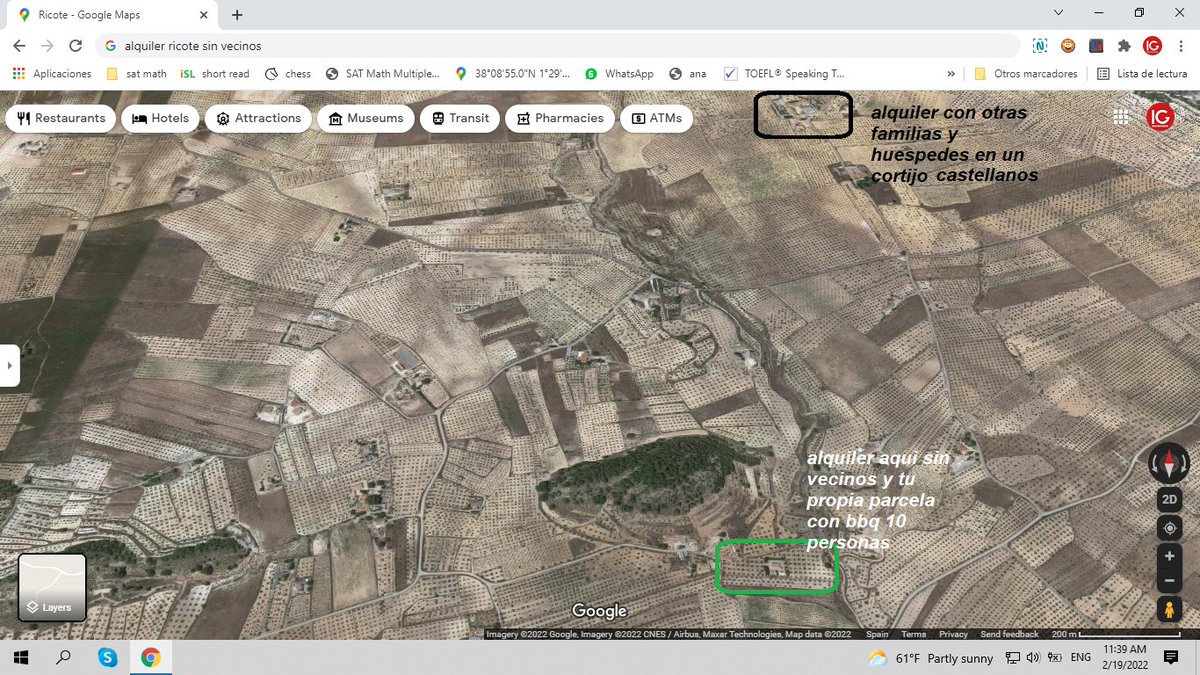1200x675 pixels.
Task: Focus the address bar search text
Action: (193, 46)
